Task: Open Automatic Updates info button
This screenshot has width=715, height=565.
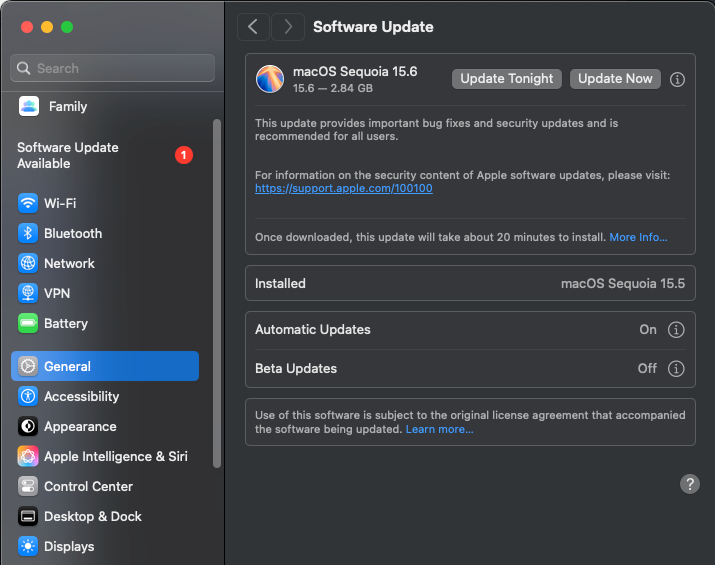Action: click(x=676, y=330)
